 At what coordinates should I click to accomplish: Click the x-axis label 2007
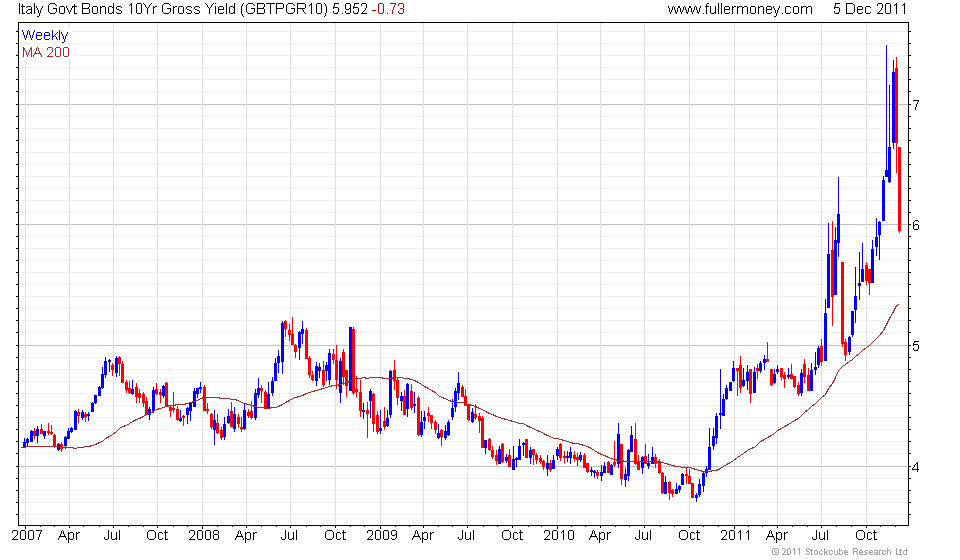[x=27, y=536]
